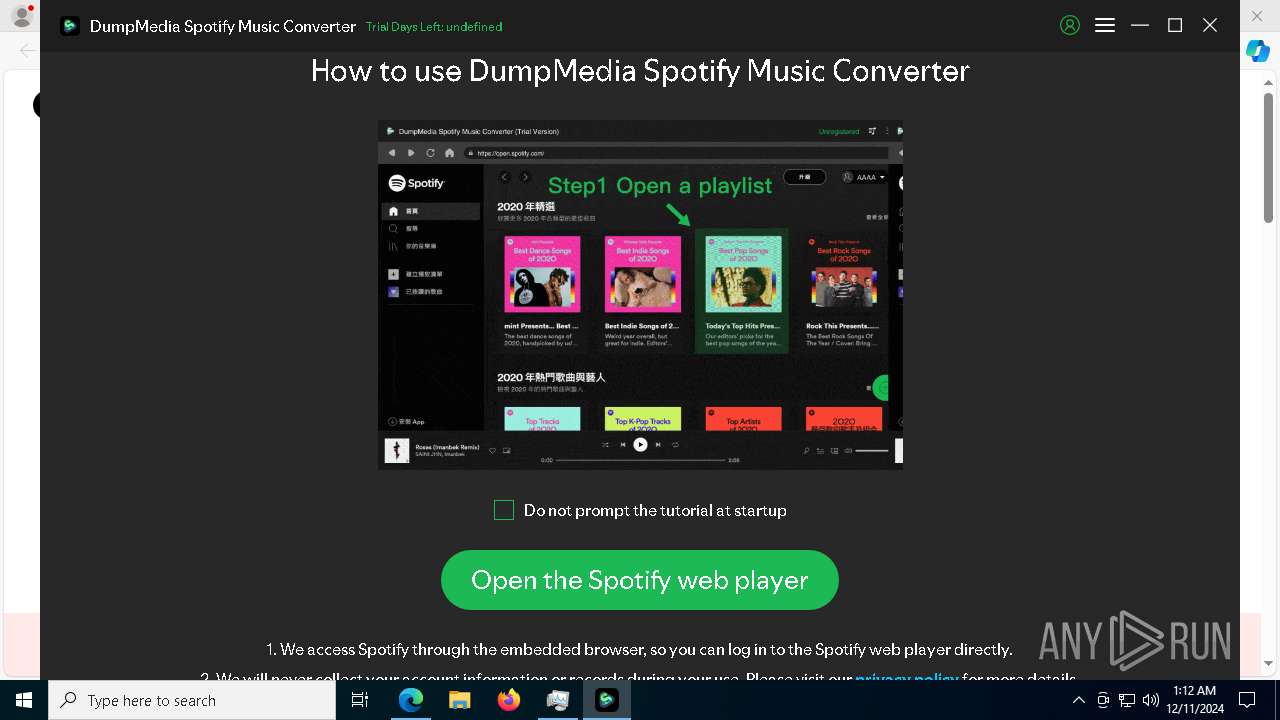Minimize the DumpMedia converter window
The image size is (1280, 720).
1140,26
